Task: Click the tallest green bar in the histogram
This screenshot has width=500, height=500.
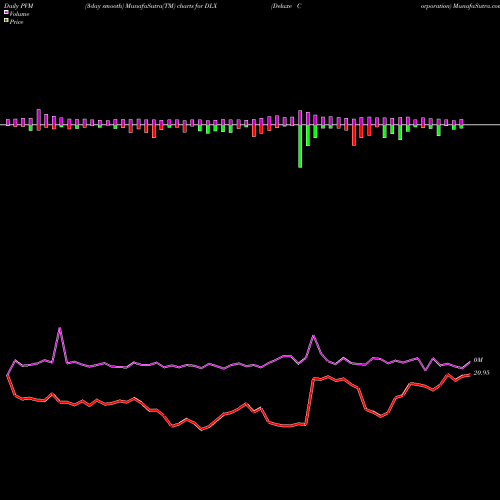Action: pos(300,146)
